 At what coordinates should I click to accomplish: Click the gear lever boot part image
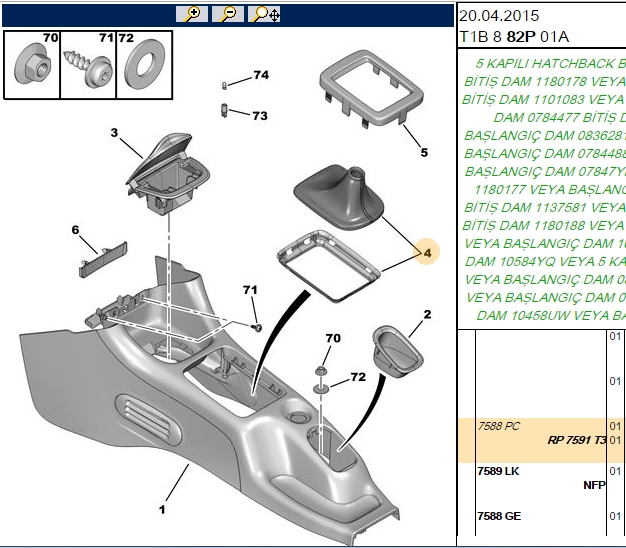tap(339, 198)
